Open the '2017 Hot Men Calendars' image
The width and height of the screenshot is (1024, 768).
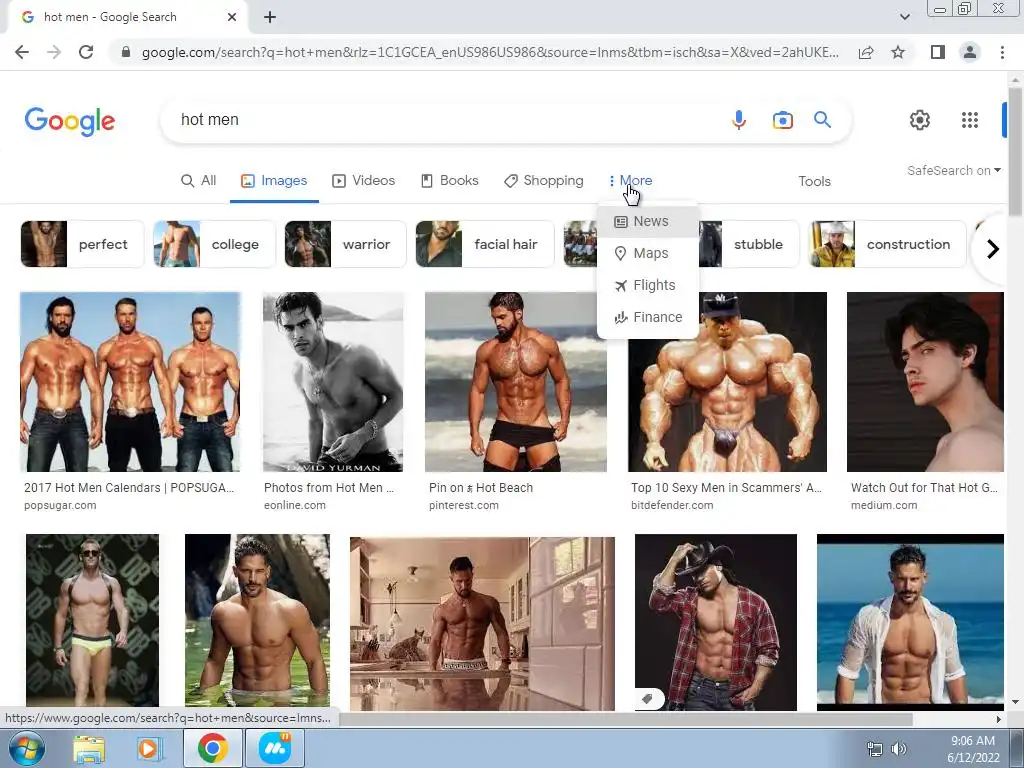[130, 382]
